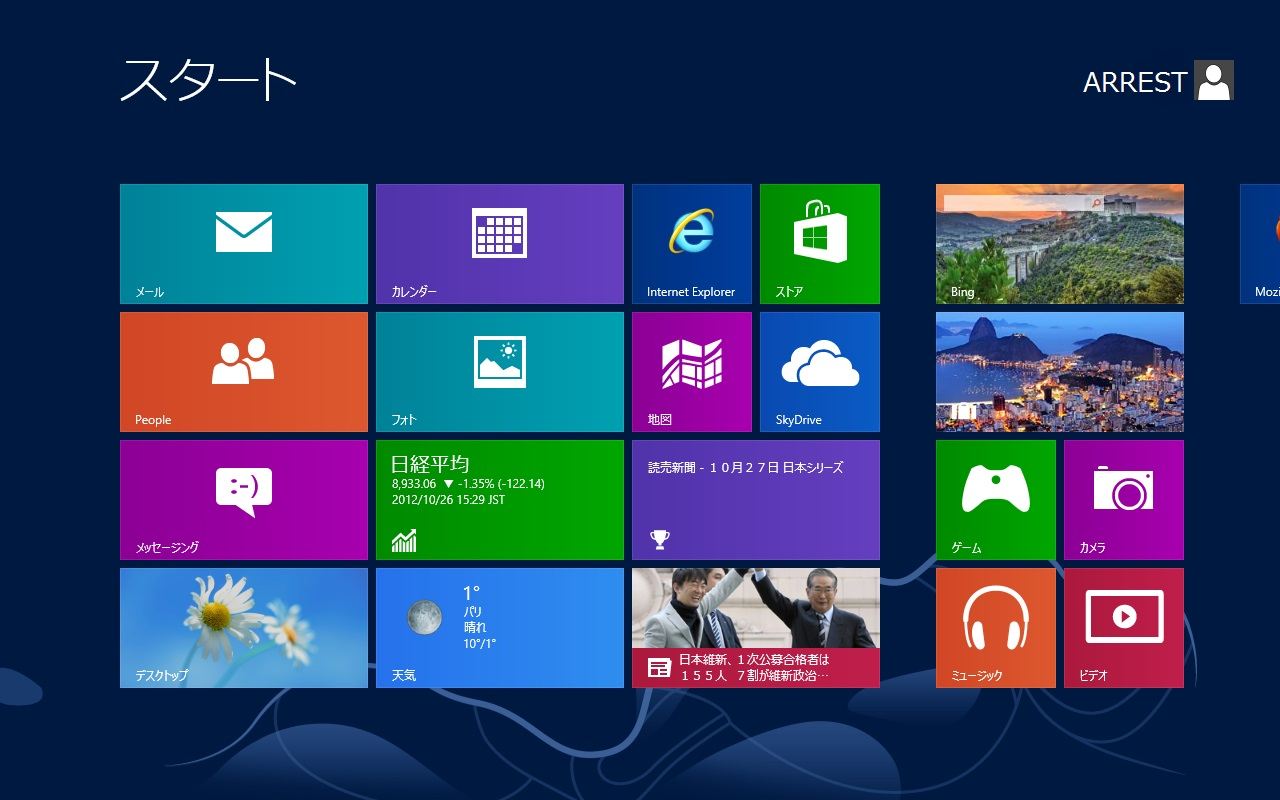Image resolution: width=1280 pixels, height=800 pixels.
Task: Open the 天気 weather tile
Action: coord(500,628)
